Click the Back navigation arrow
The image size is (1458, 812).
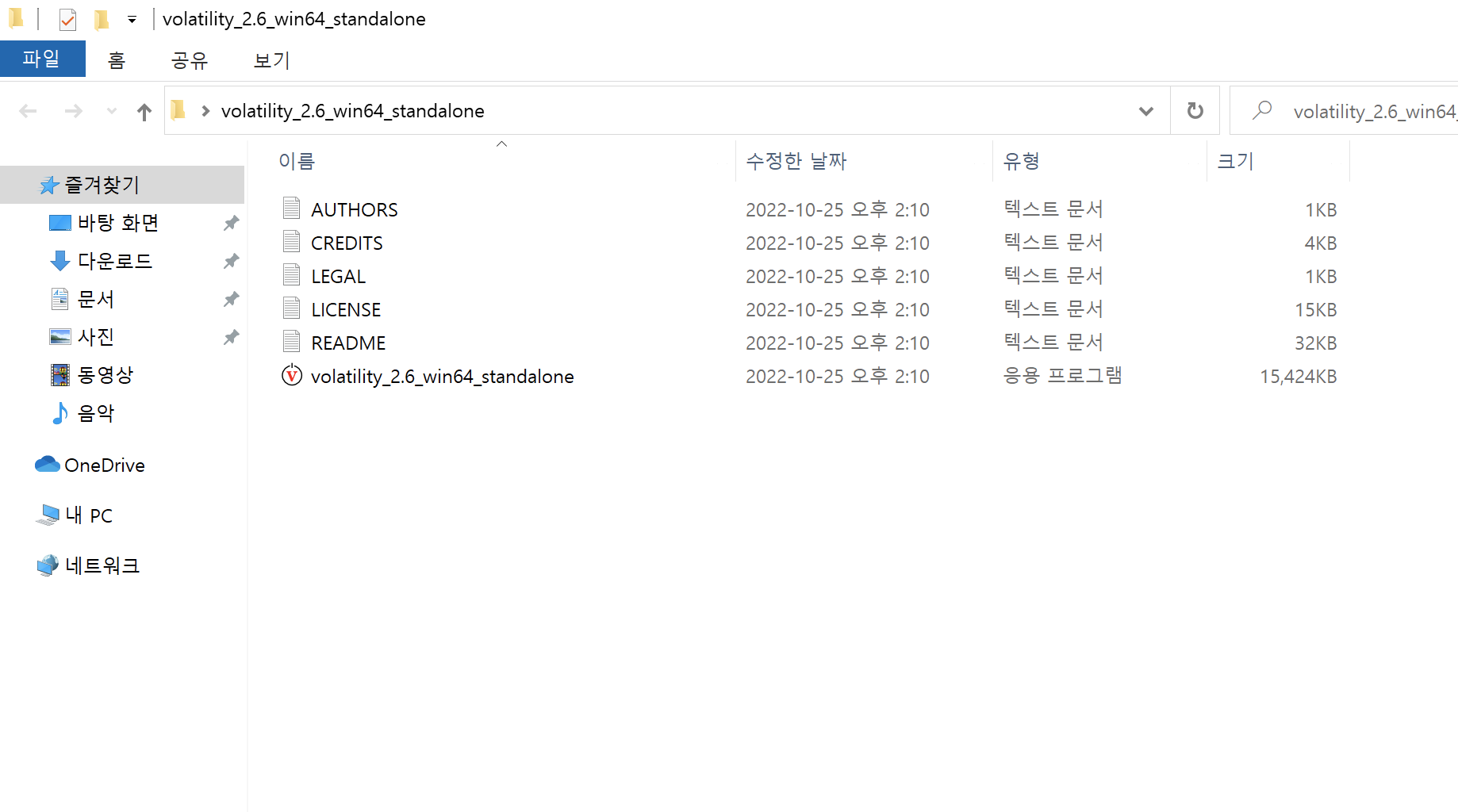[x=28, y=111]
